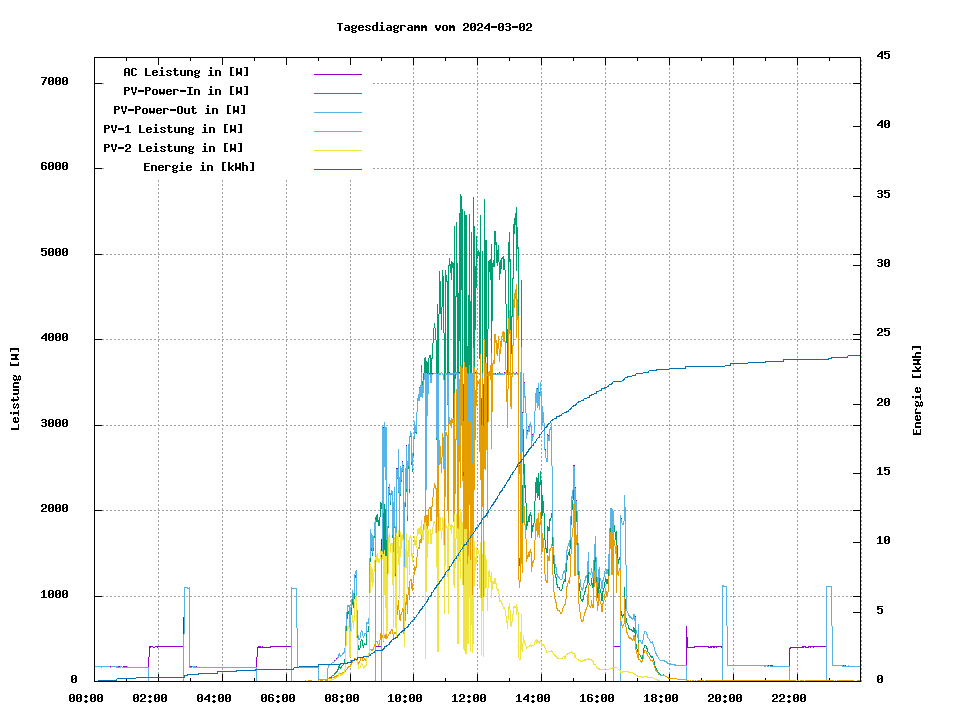Click the yellow PV-2 Leistung legend line
The width and height of the screenshot is (960, 720).
[x=337, y=149]
